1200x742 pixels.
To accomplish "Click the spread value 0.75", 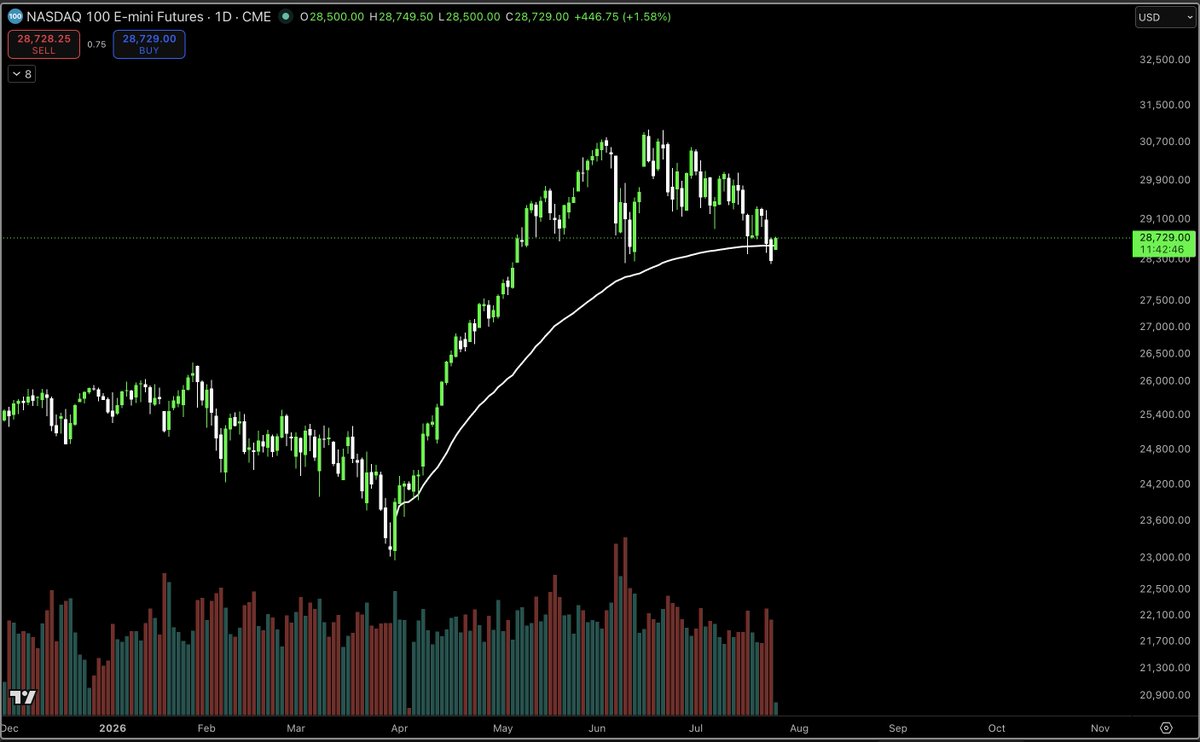I will [x=96, y=44].
